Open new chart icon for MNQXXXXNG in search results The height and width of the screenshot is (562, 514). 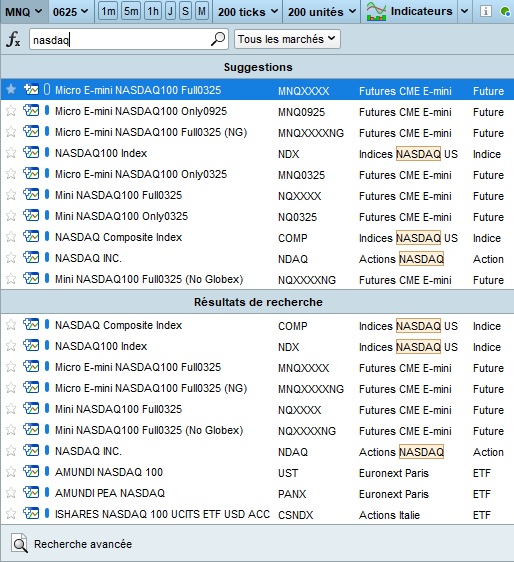point(31,387)
